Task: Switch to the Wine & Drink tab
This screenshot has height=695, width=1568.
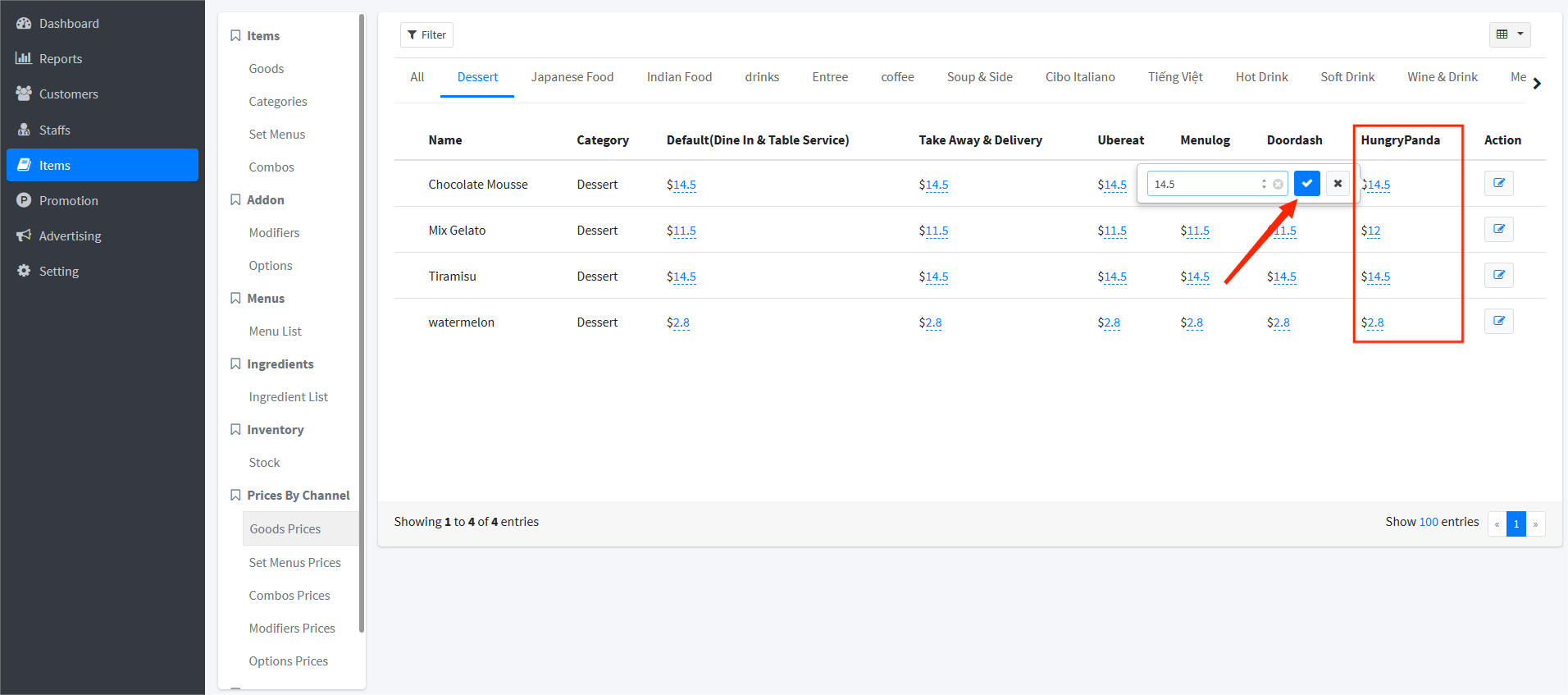Action: coord(1443,77)
